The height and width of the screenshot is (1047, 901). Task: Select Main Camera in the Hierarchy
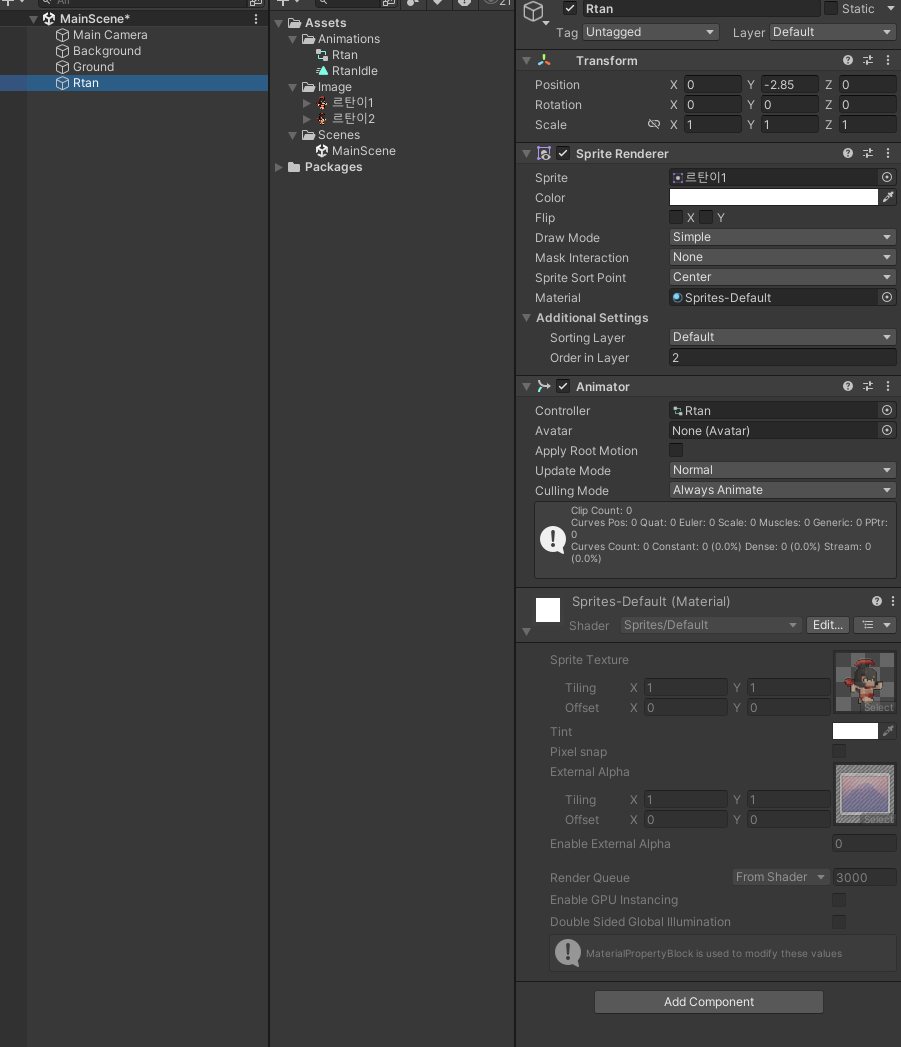click(x=110, y=35)
